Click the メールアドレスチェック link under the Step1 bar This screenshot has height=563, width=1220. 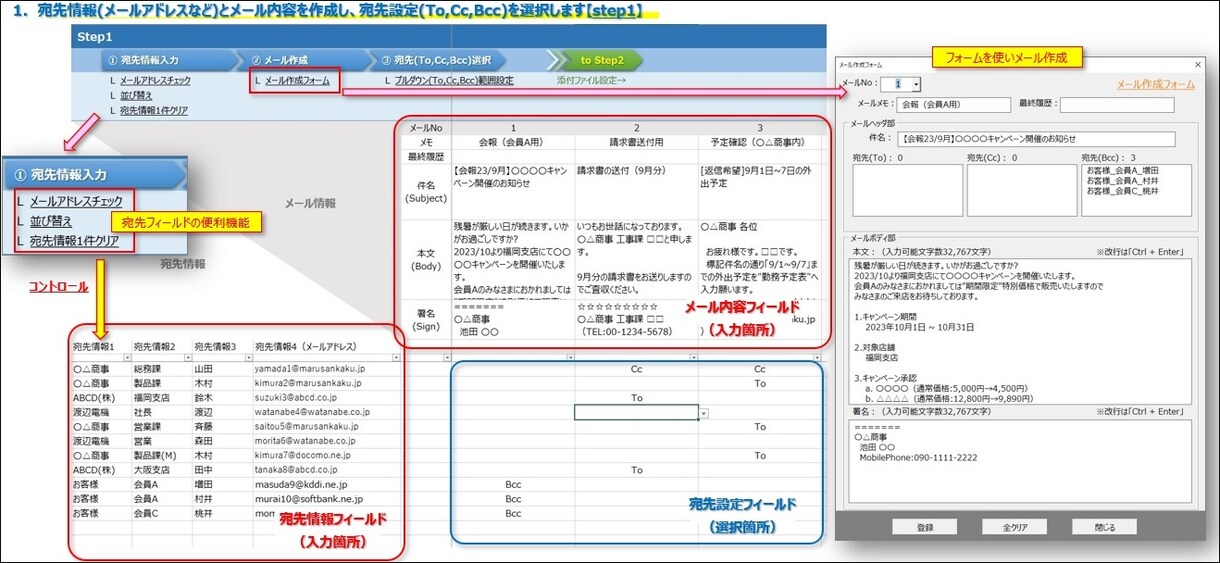click(155, 80)
